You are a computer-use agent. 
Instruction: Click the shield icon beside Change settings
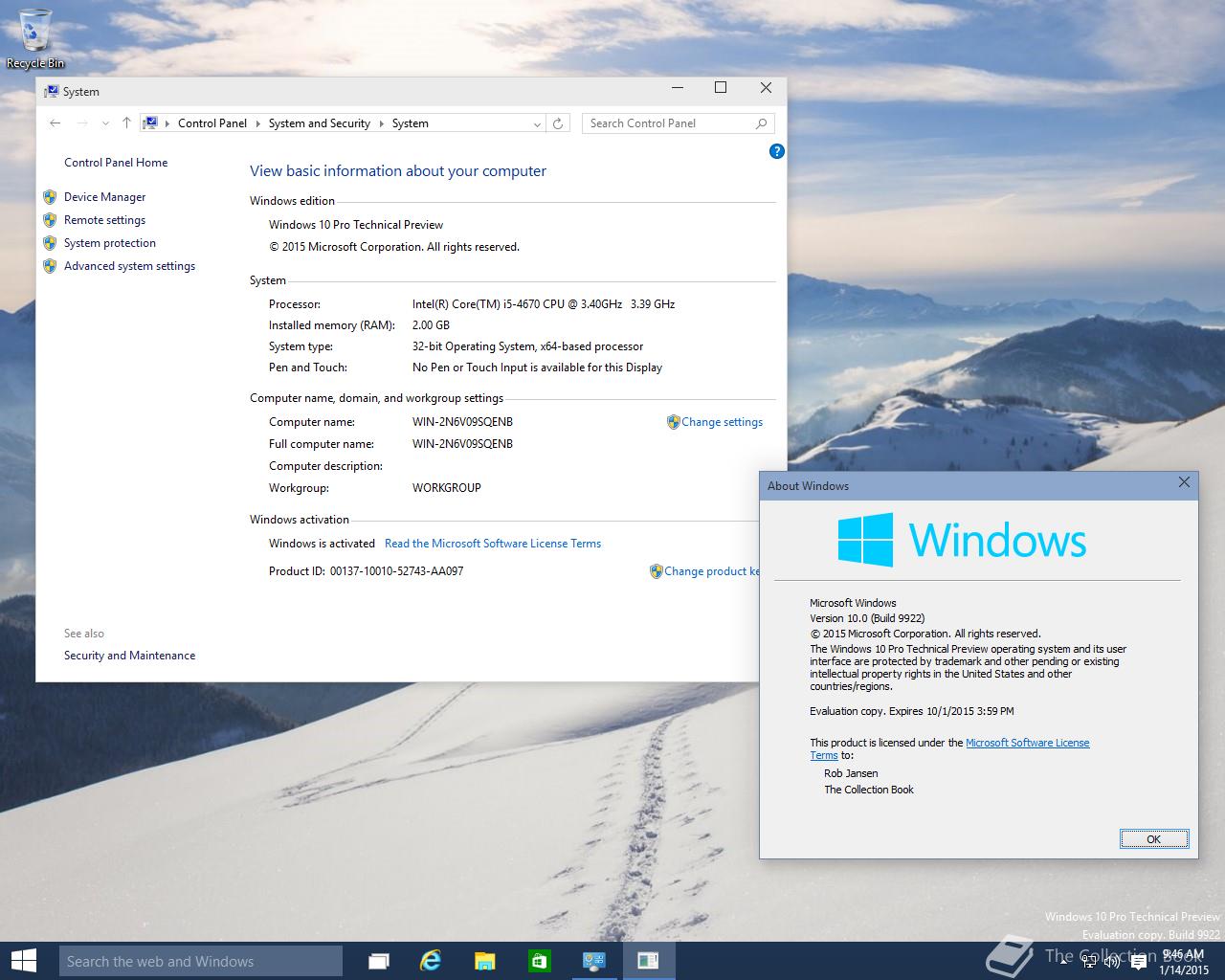pyautogui.click(x=674, y=422)
